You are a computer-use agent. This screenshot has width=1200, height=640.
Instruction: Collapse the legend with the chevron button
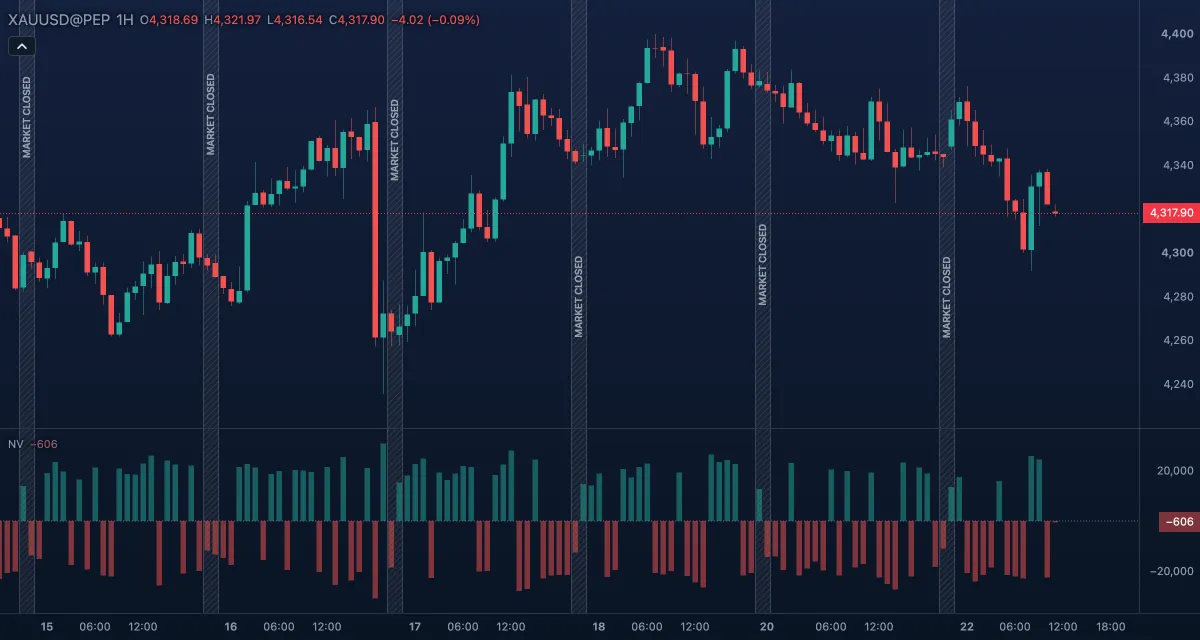pyautogui.click(x=22, y=45)
